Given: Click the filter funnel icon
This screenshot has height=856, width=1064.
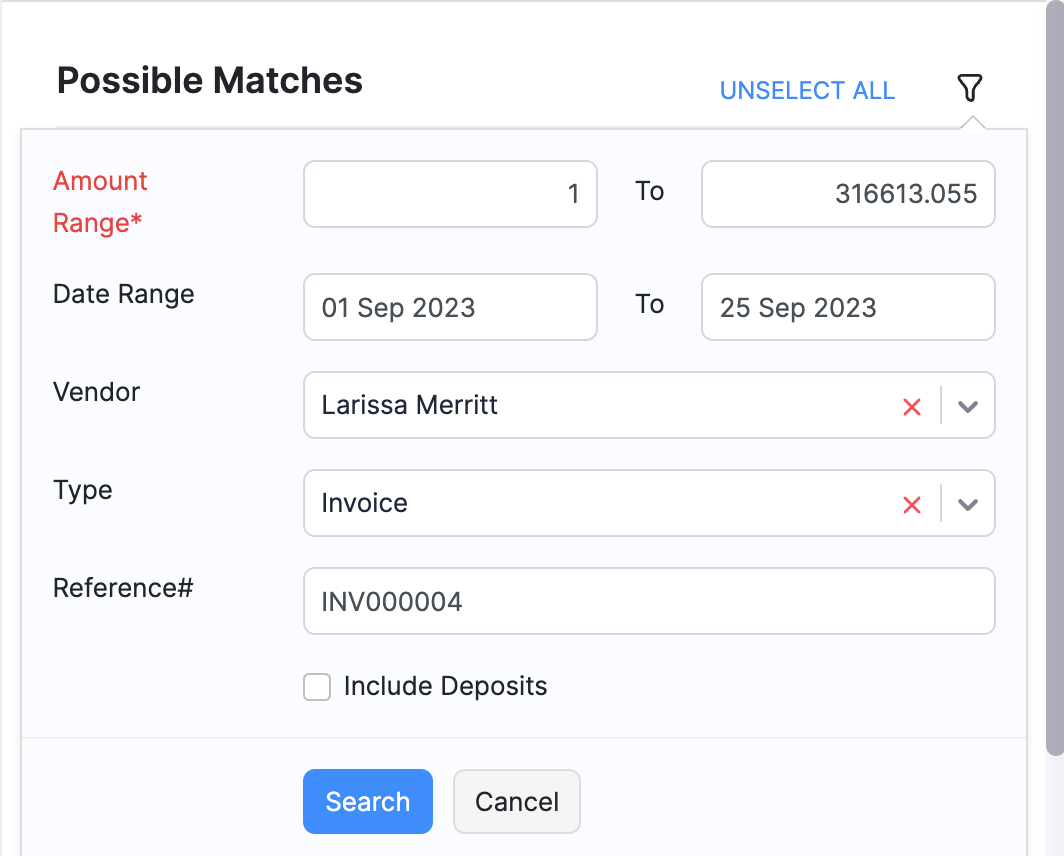Looking at the screenshot, I should 969,88.
